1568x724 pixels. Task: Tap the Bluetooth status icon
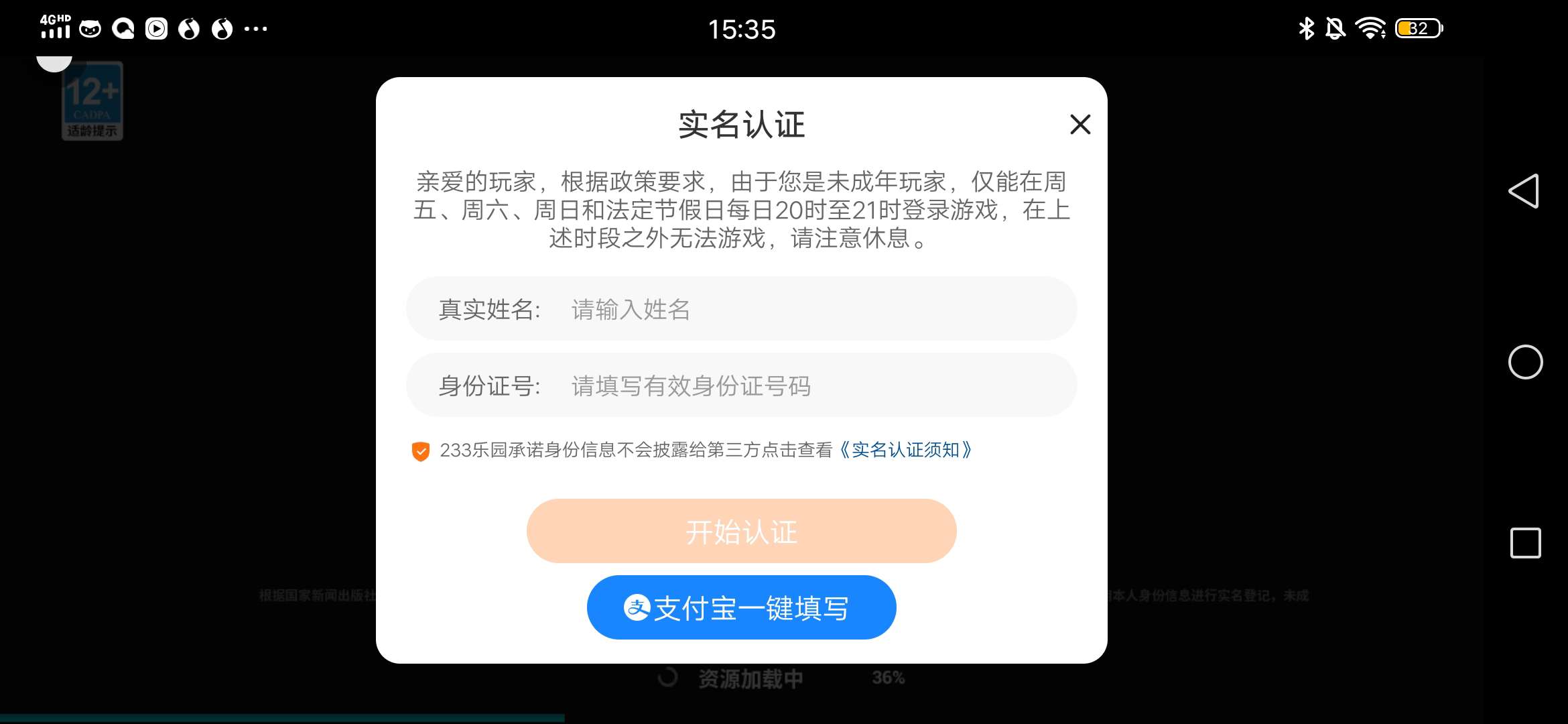coord(1306,28)
